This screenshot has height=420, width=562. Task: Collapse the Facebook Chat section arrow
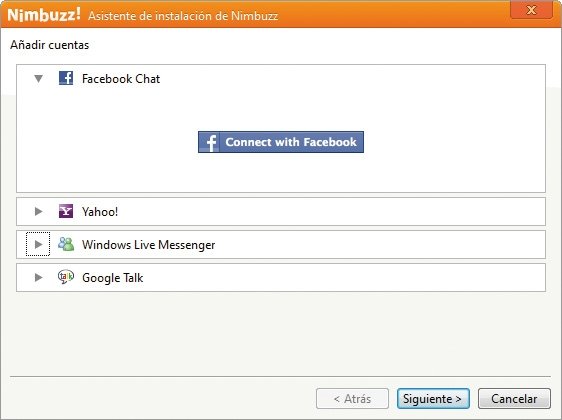38,78
